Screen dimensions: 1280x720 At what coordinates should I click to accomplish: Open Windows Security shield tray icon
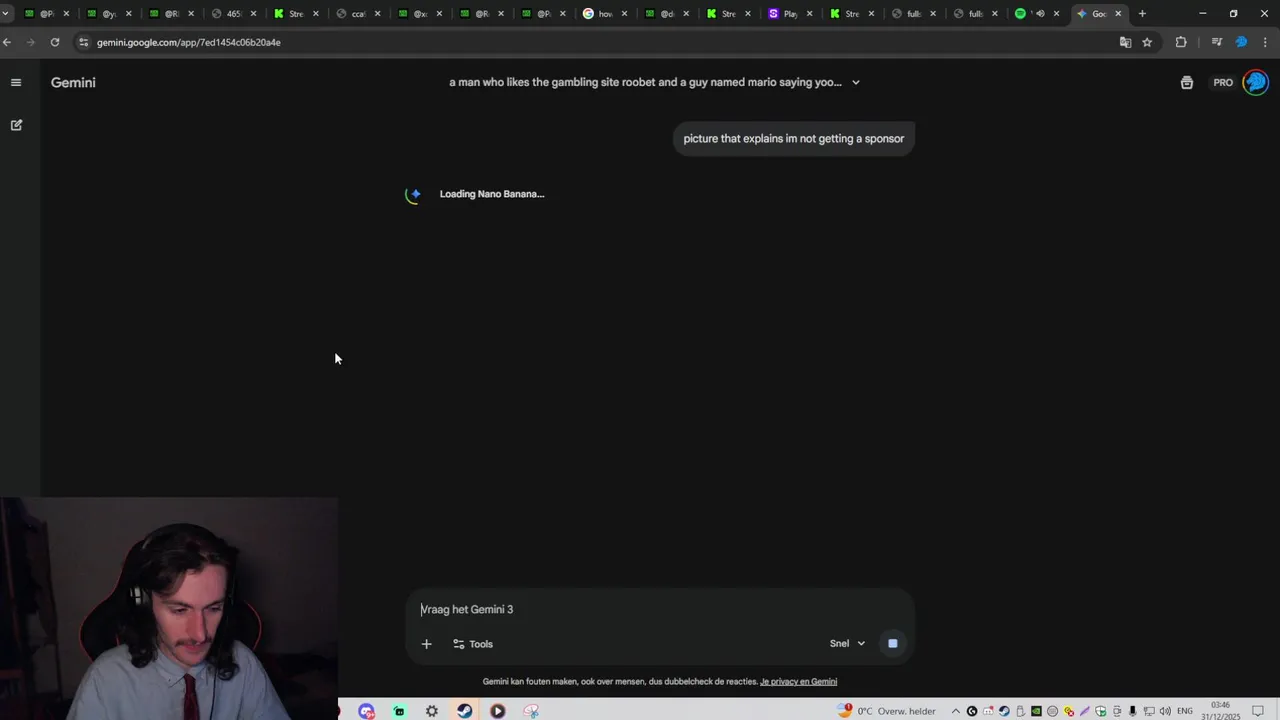1101,711
